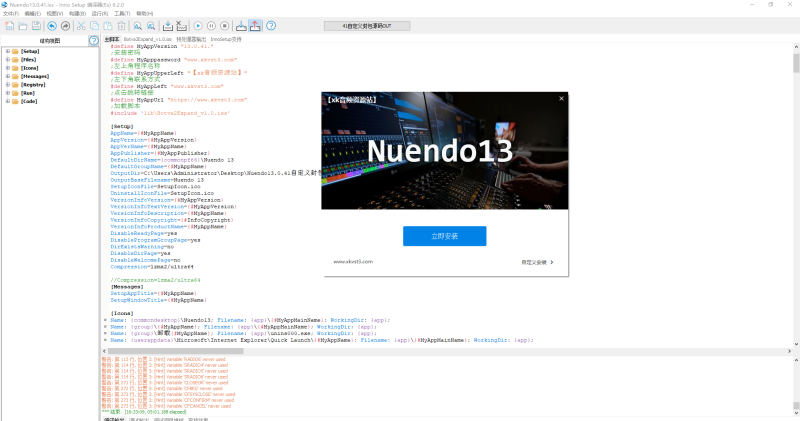Stop compilation with the crossed tray icon
Viewport: 800px width, 421px height.
click(x=181, y=26)
